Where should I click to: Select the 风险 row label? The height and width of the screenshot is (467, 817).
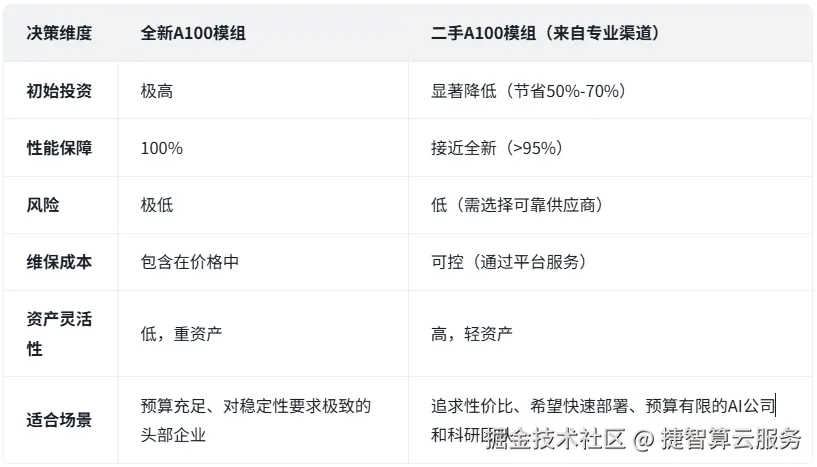click(43, 205)
